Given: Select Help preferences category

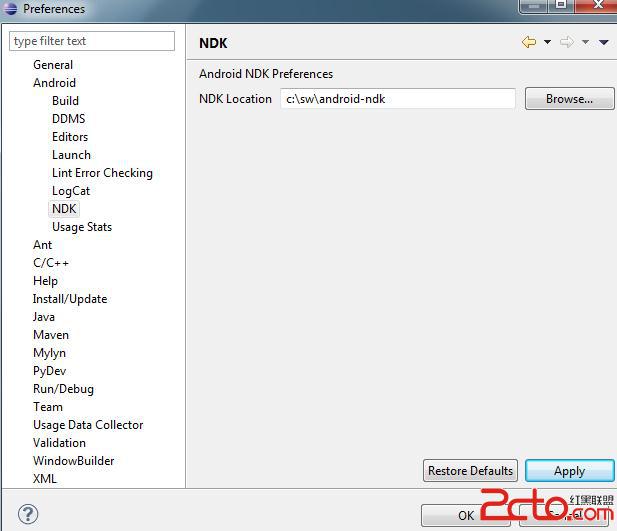Looking at the screenshot, I should tap(45, 281).
